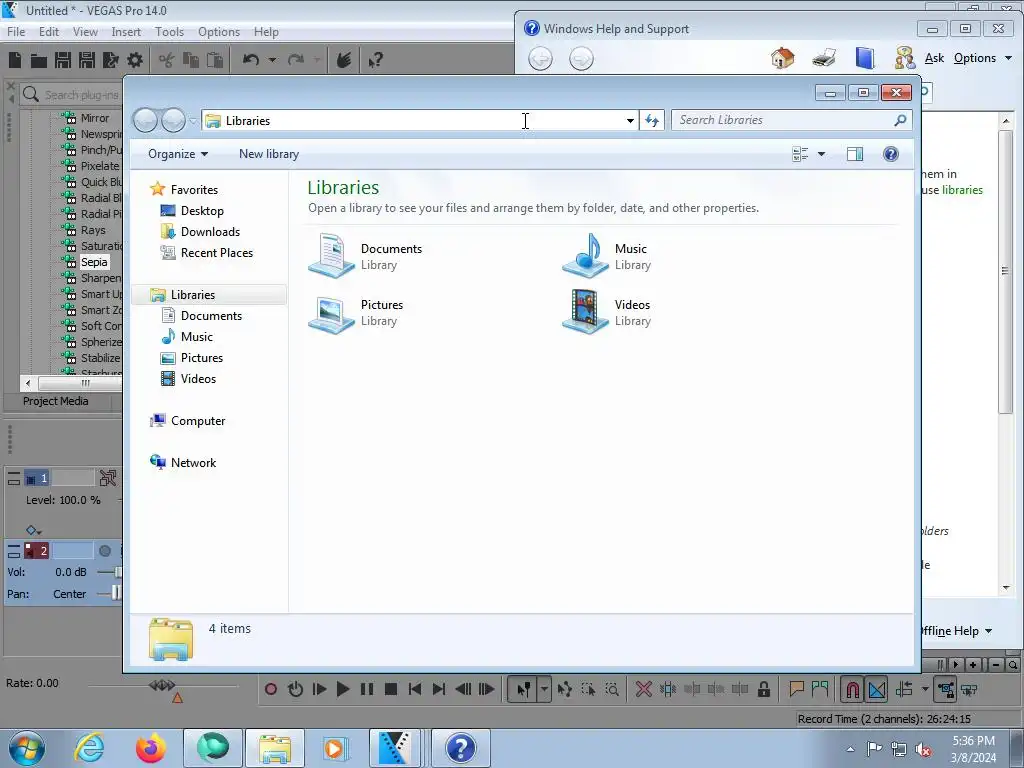Open the Insert menu in VEGAS

126,31
